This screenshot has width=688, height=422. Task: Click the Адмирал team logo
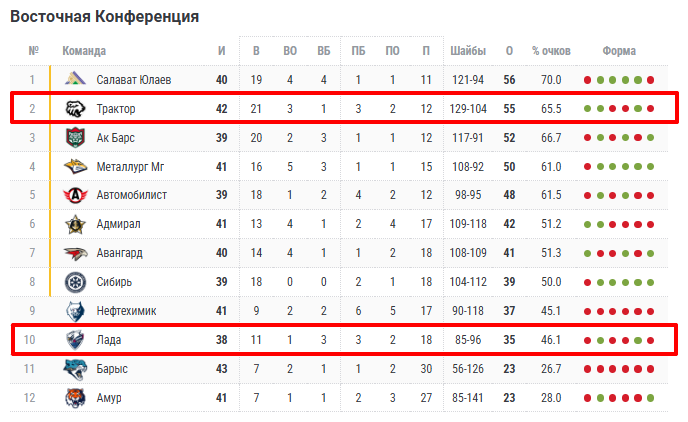[77, 224]
